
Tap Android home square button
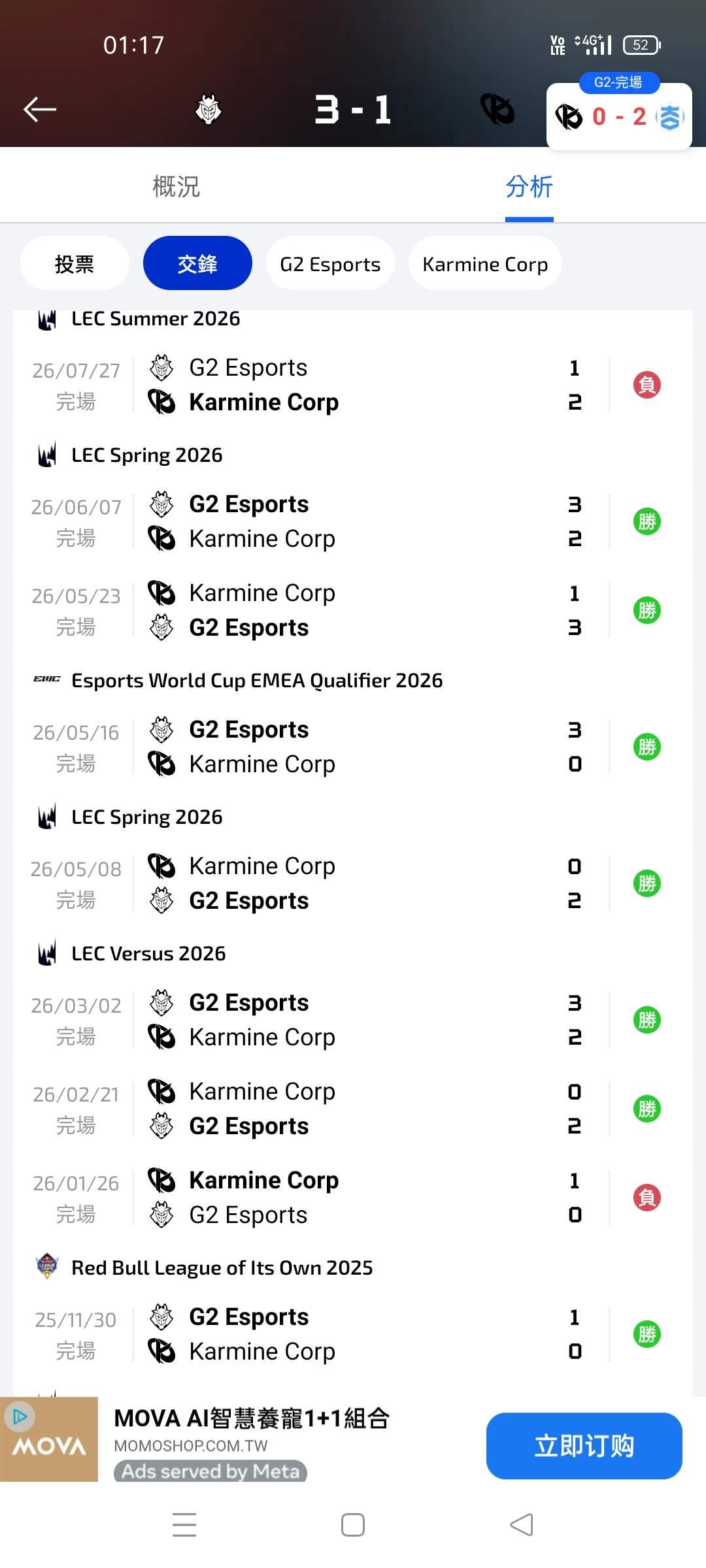pyautogui.click(x=353, y=1525)
